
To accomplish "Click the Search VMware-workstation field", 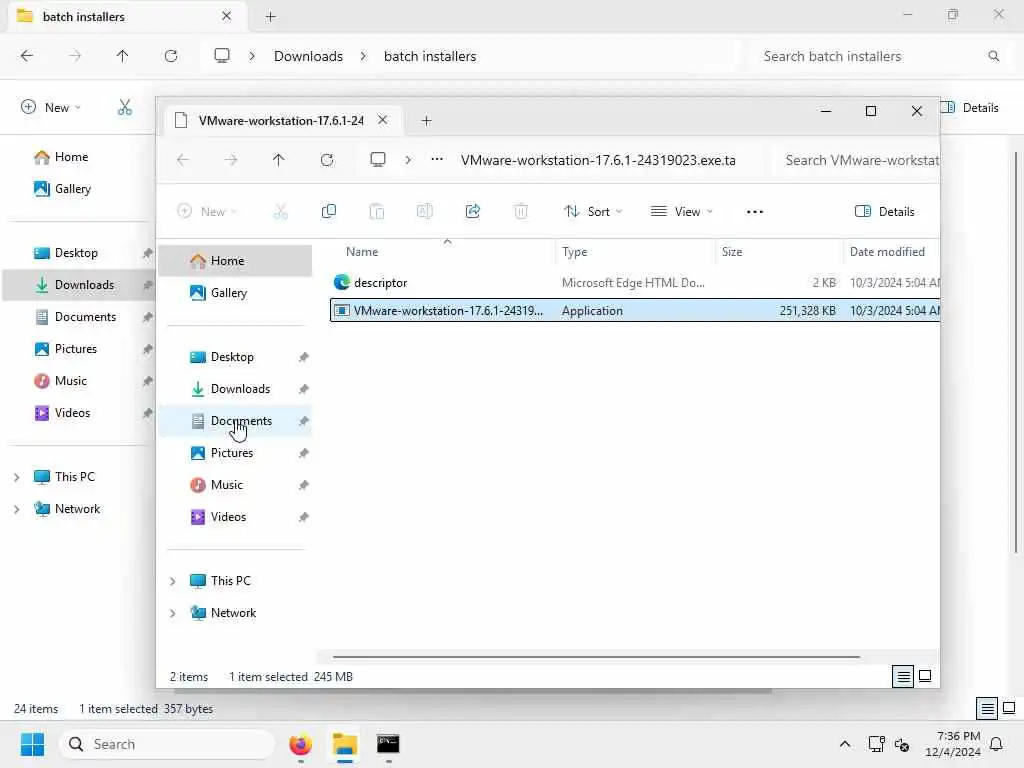I will coord(855,160).
